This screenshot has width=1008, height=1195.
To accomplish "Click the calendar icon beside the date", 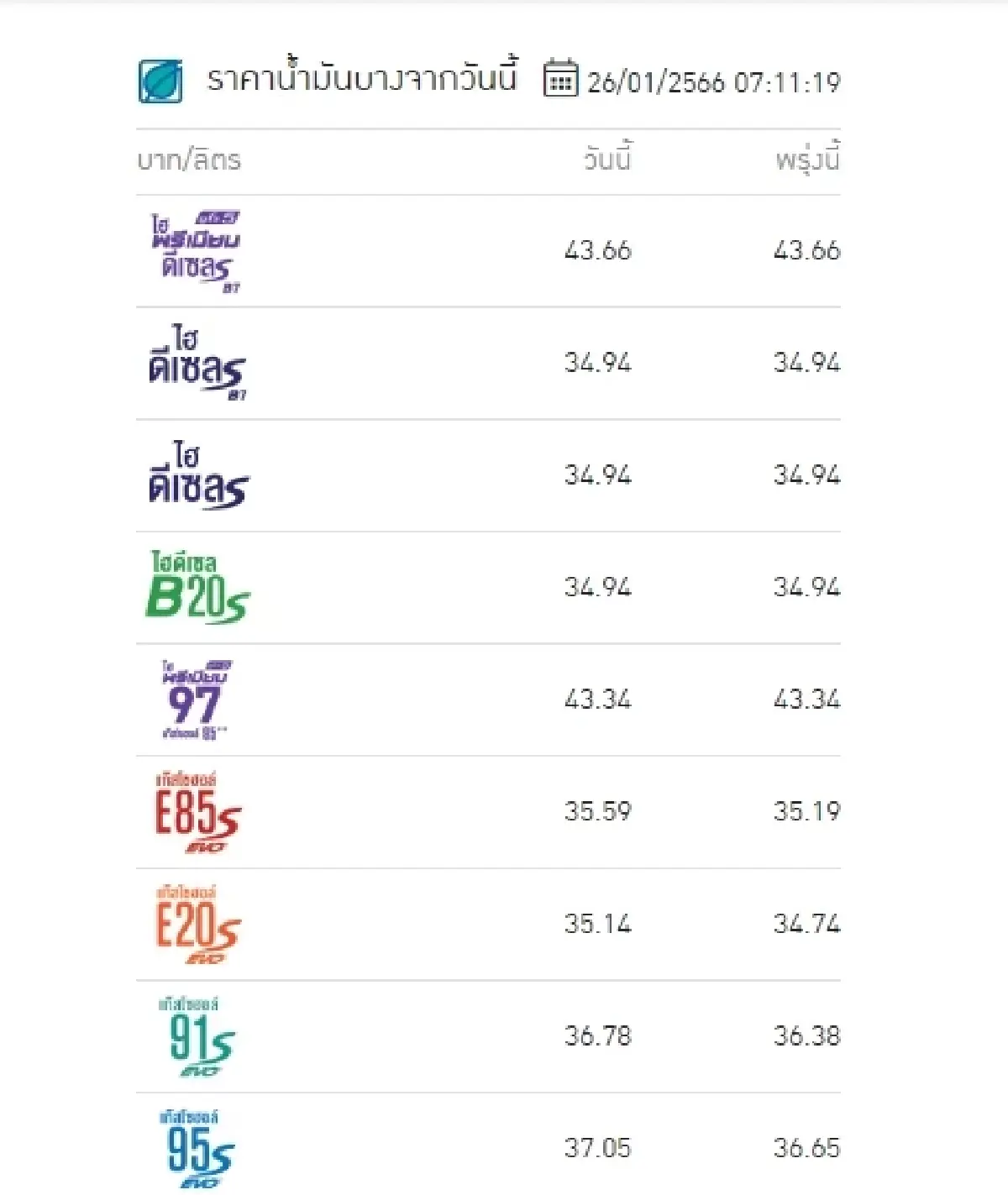I will click(x=560, y=79).
